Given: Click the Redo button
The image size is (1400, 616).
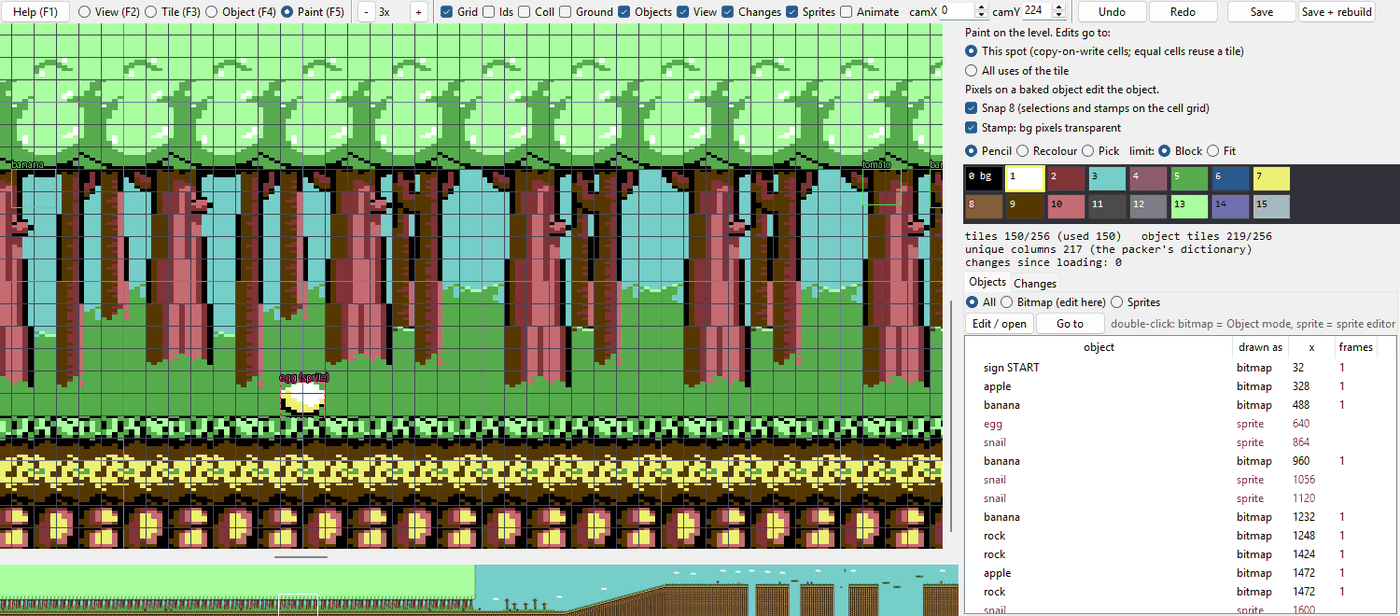Looking at the screenshot, I should pos(1183,12).
